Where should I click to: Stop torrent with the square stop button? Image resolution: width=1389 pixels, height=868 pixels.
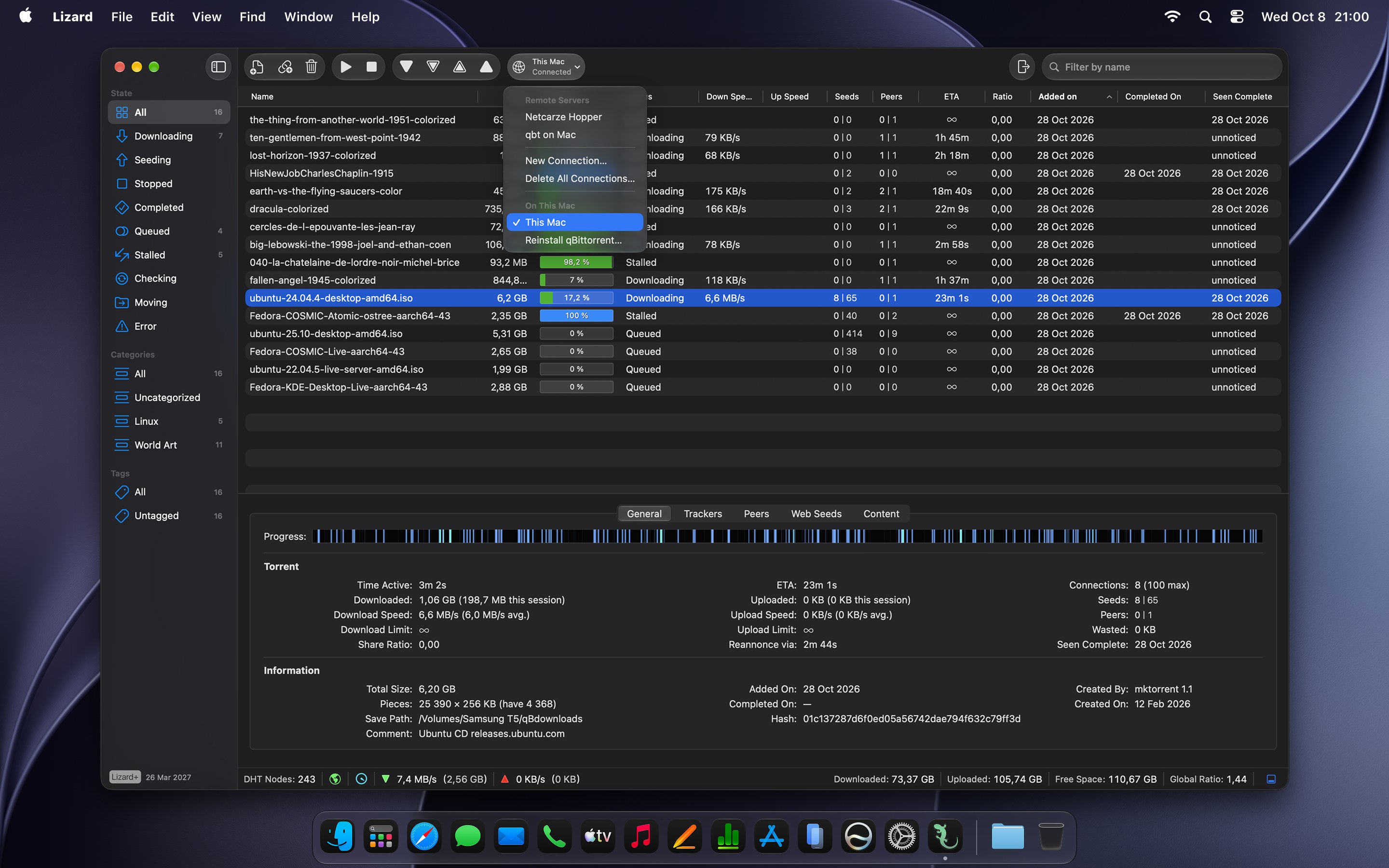pos(372,67)
